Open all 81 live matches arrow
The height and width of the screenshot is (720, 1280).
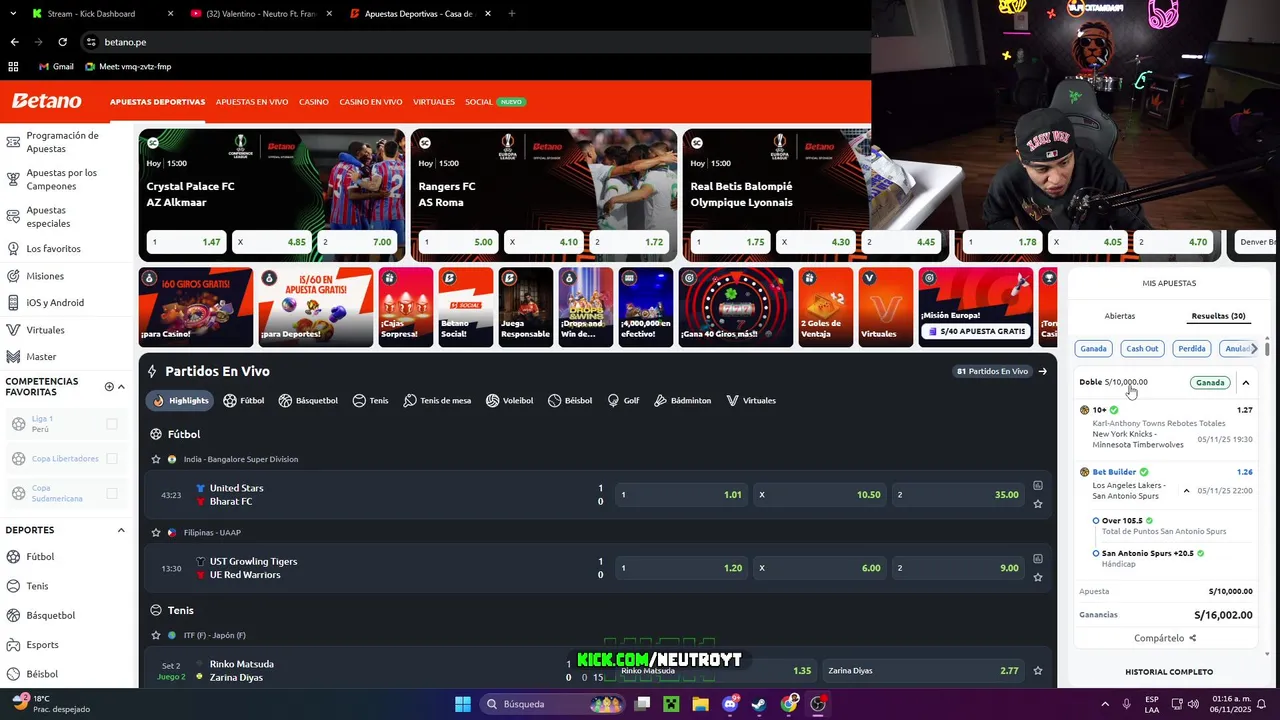[x=1042, y=371]
